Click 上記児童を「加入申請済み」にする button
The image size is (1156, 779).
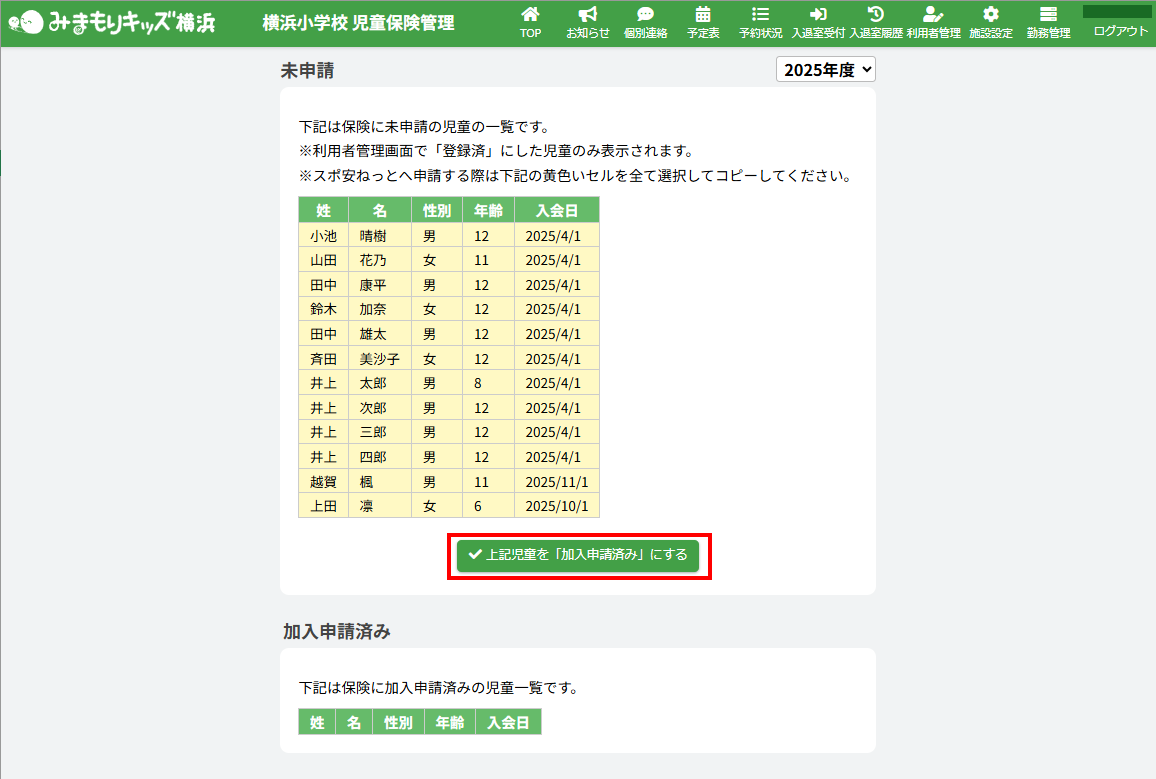pos(578,555)
